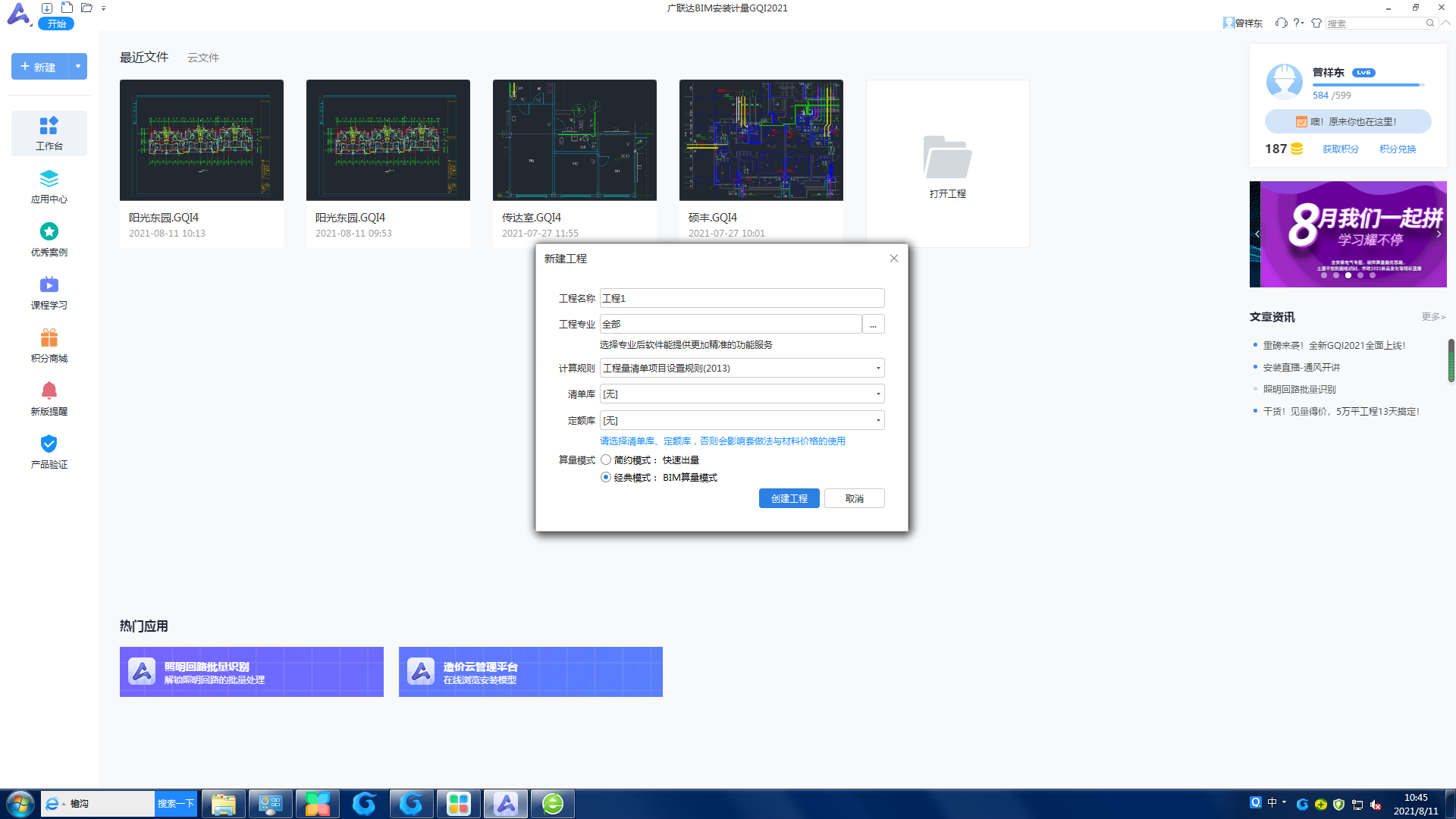Image resolution: width=1456 pixels, height=819 pixels.
Task: Open the article 照明回路批量识别
Action: click(1299, 390)
